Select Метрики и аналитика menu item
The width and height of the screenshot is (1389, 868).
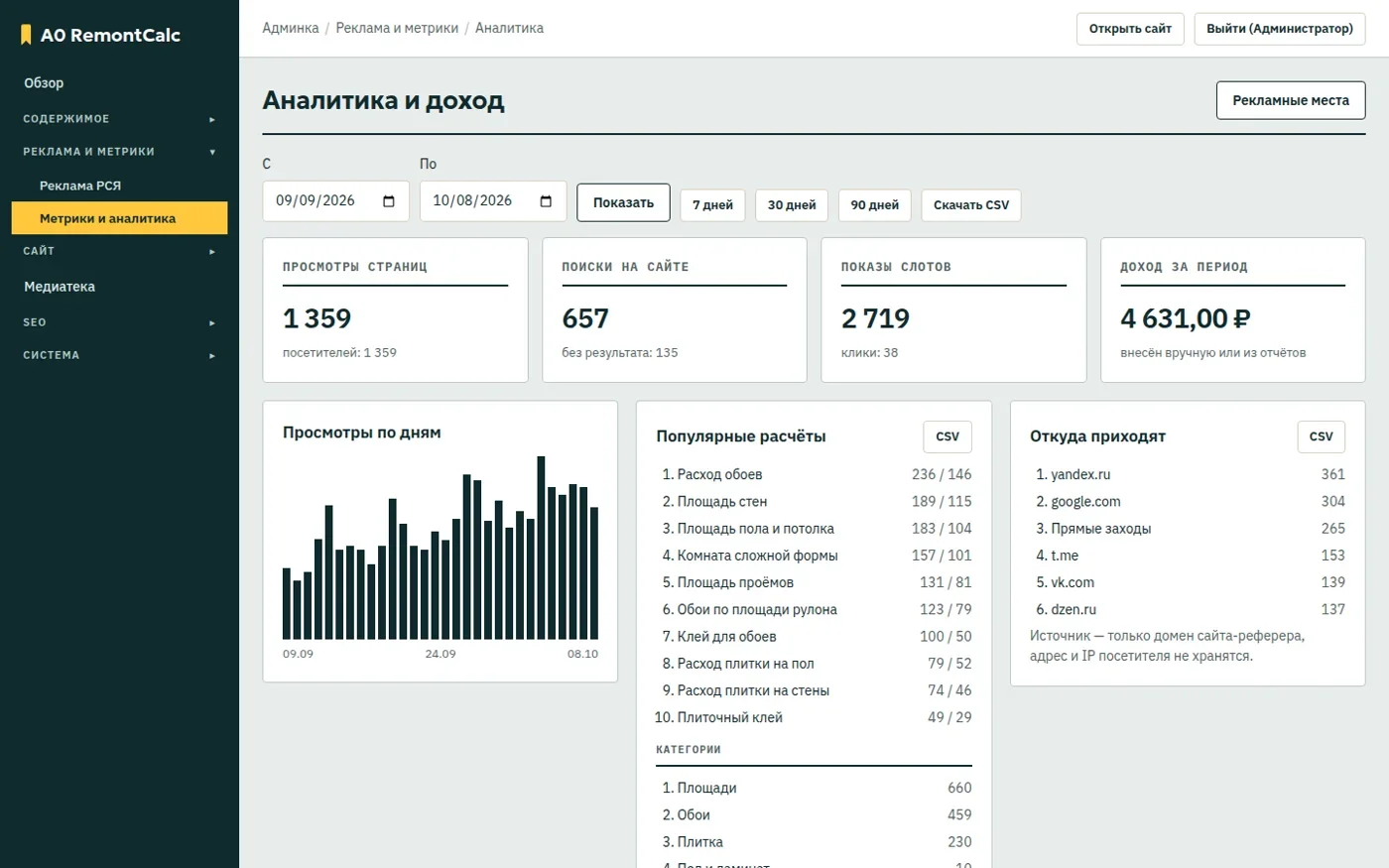pos(119,218)
